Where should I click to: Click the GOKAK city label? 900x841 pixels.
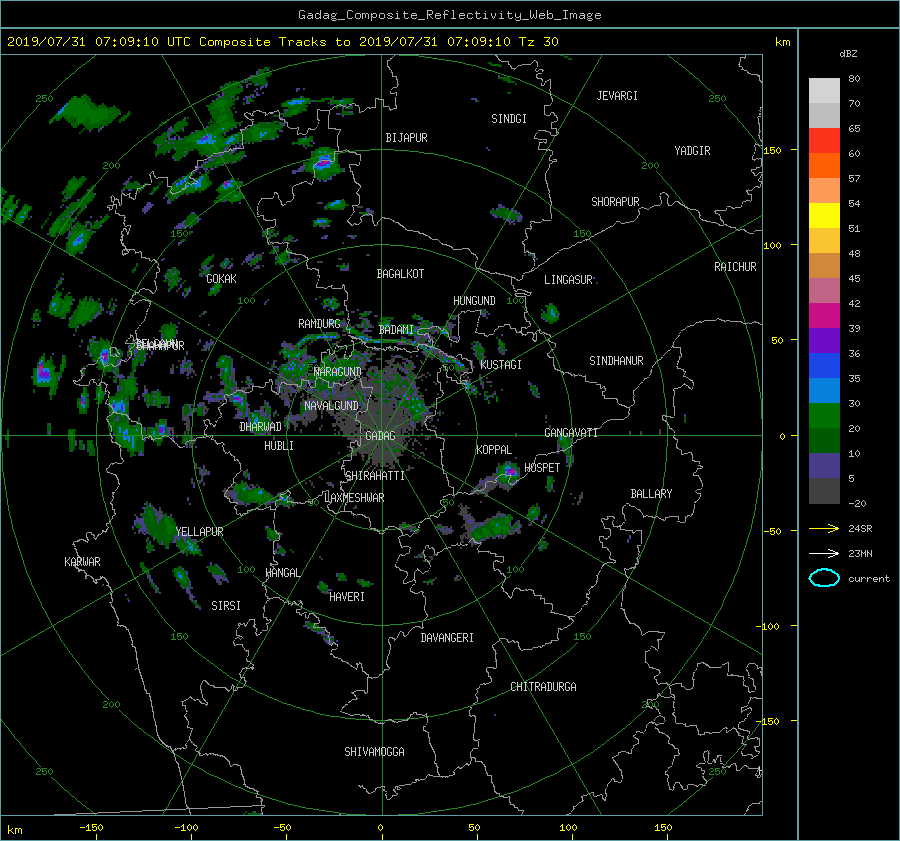click(x=222, y=279)
